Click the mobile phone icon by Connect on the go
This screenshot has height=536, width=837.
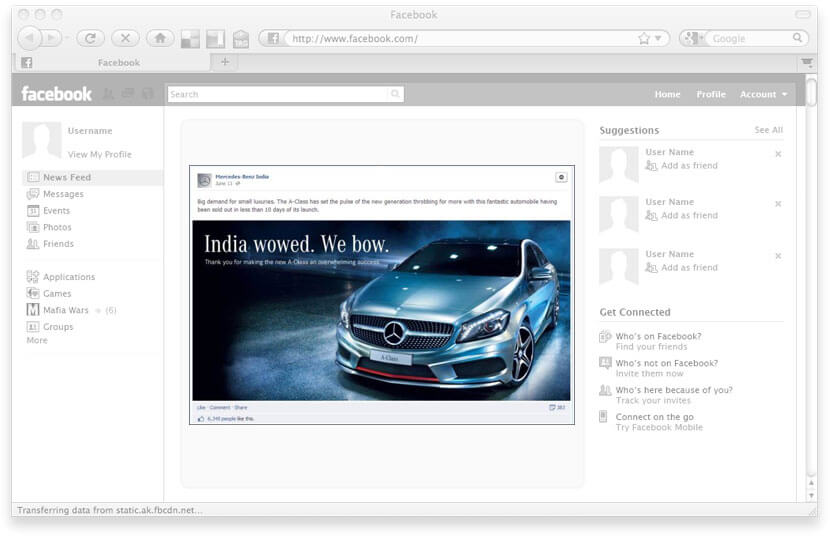coord(603,416)
